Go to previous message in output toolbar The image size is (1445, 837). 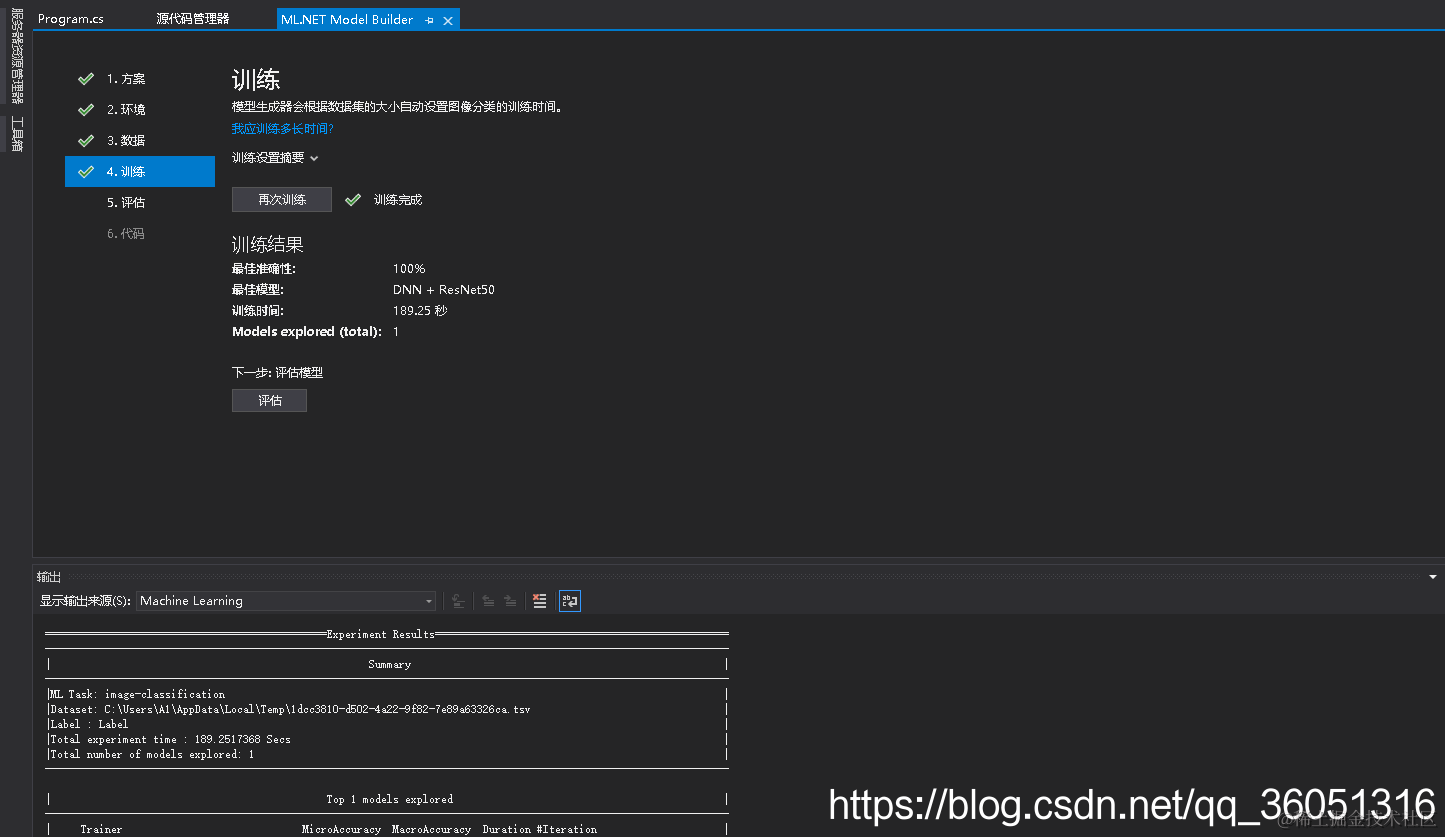point(488,601)
